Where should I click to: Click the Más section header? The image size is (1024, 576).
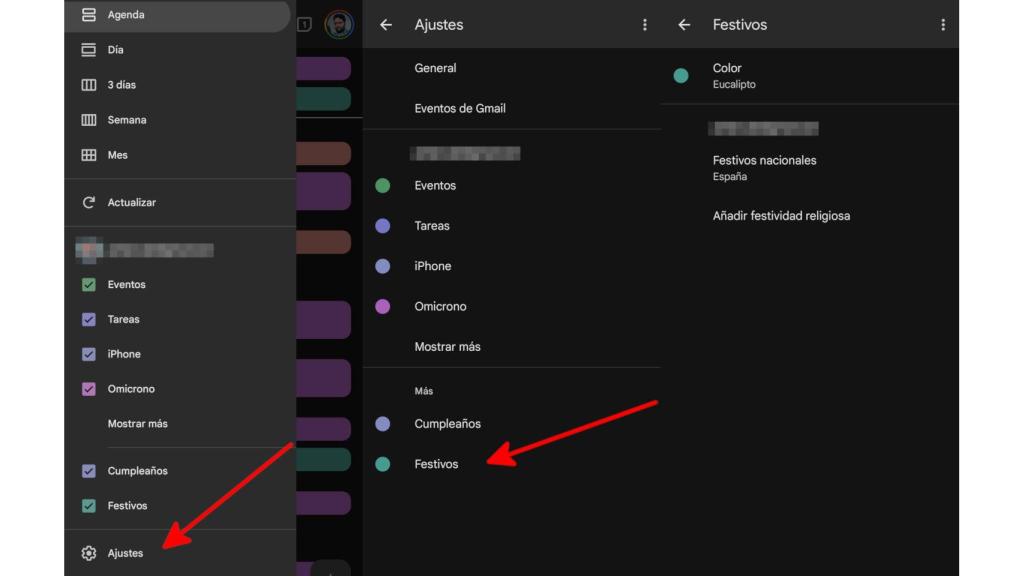click(x=424, y=391)
